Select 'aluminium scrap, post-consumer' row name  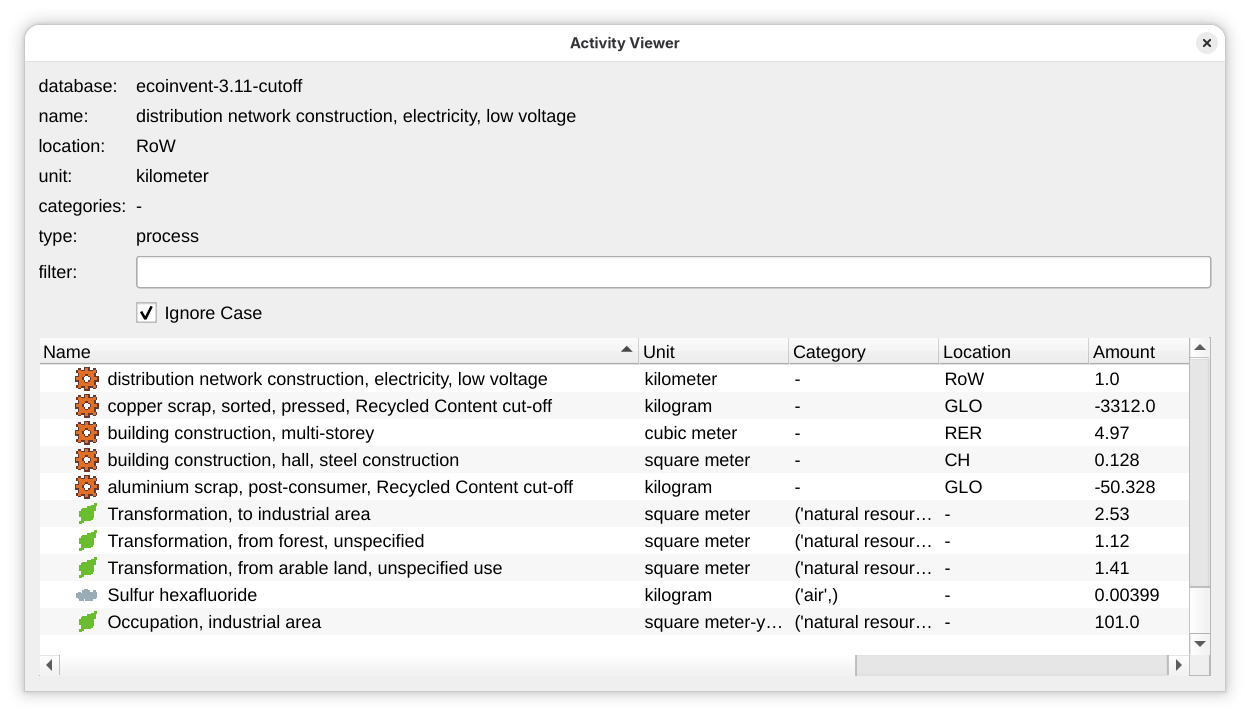click(341, 487)
